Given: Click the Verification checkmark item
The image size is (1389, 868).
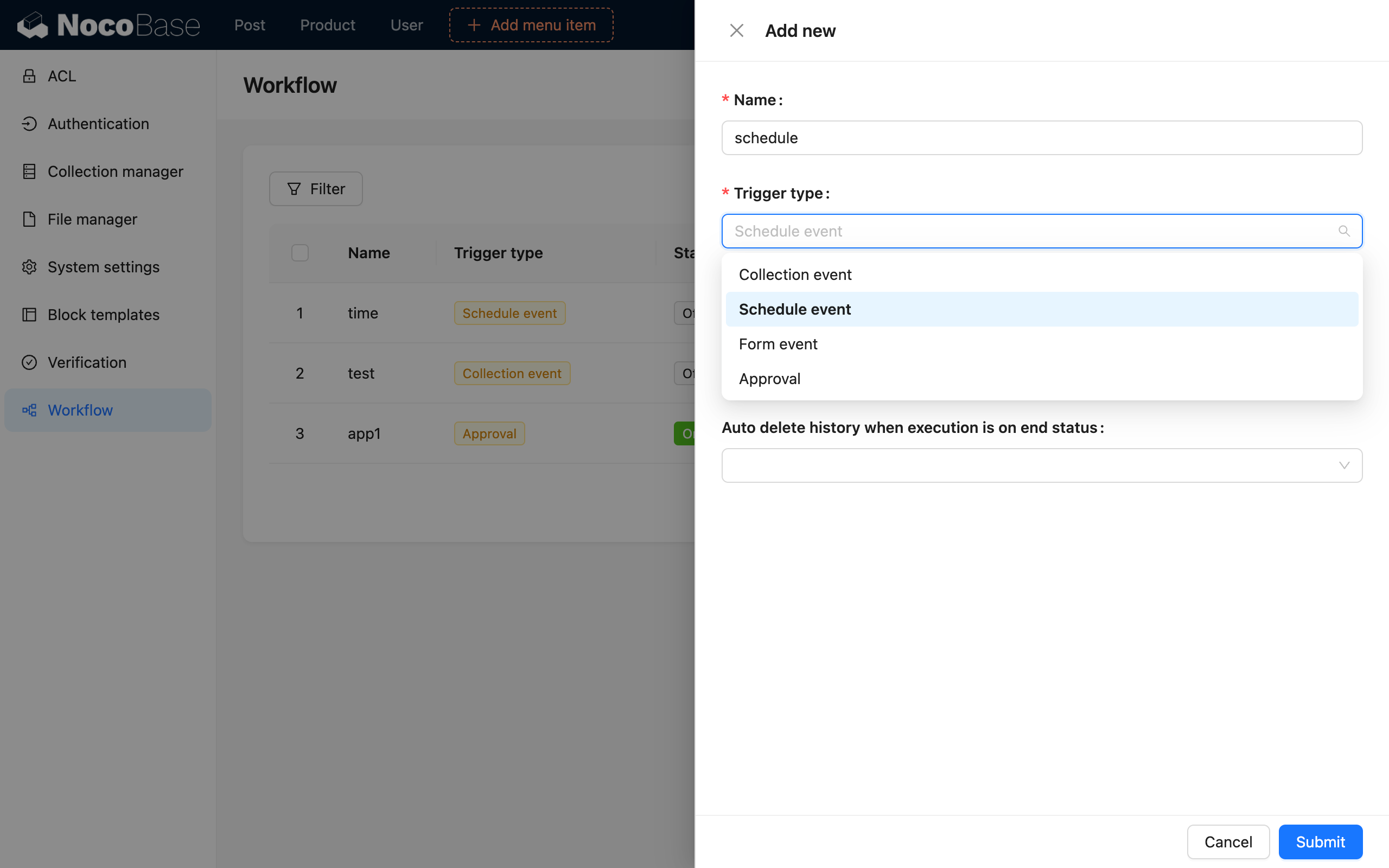Looking at the screenshot, I should (x=29, y=362).
